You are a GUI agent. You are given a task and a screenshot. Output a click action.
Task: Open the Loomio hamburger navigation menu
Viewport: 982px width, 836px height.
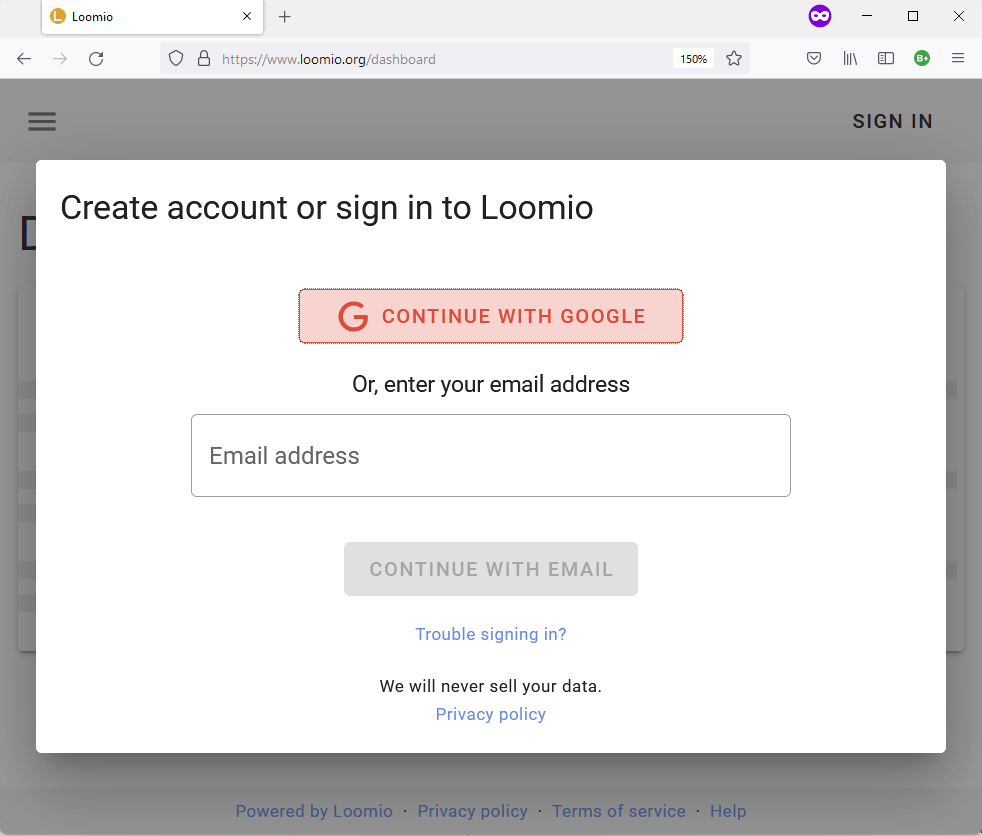coord(42,121)
